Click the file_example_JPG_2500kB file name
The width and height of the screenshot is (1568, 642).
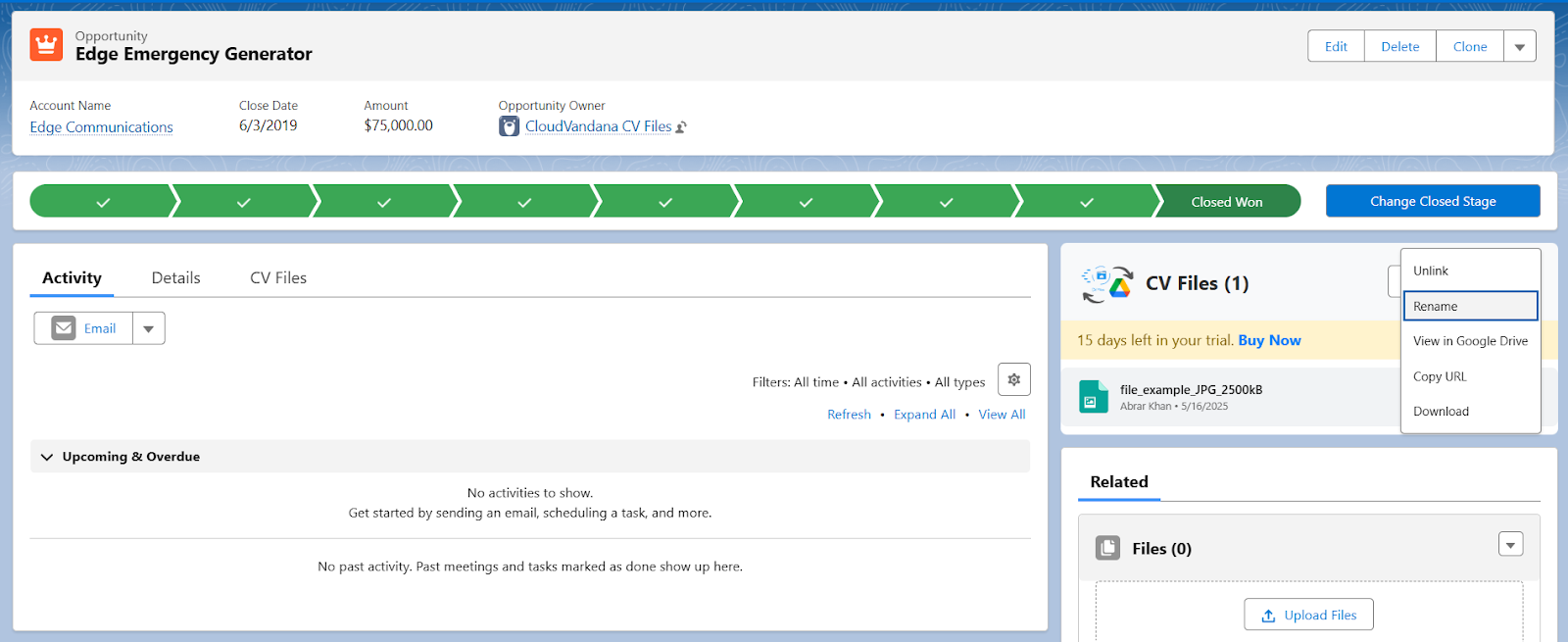(x=1191, y=389)
